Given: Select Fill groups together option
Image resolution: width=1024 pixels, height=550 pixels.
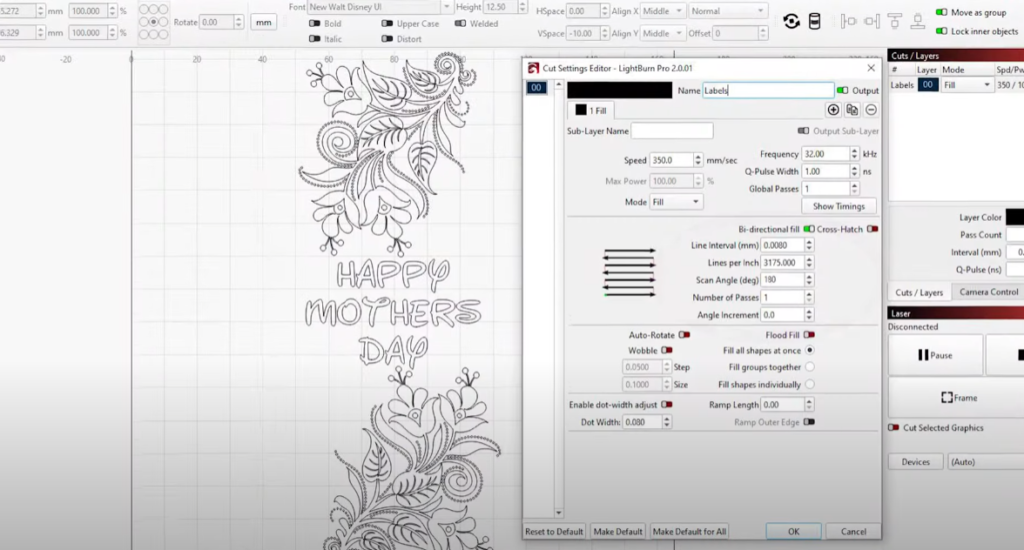Looking at the screenshot, I should click(809, 367).
